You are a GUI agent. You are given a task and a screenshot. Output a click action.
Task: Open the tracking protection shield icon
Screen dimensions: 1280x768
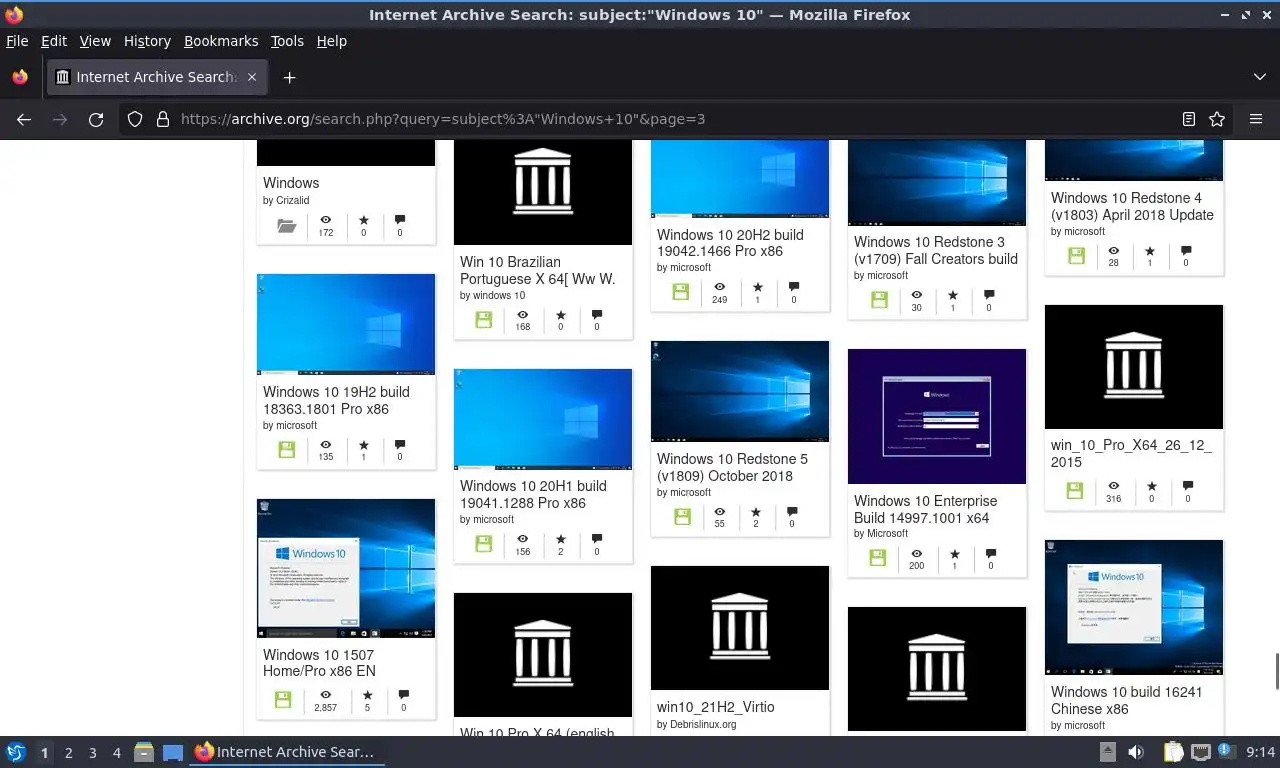coord(135,119)
